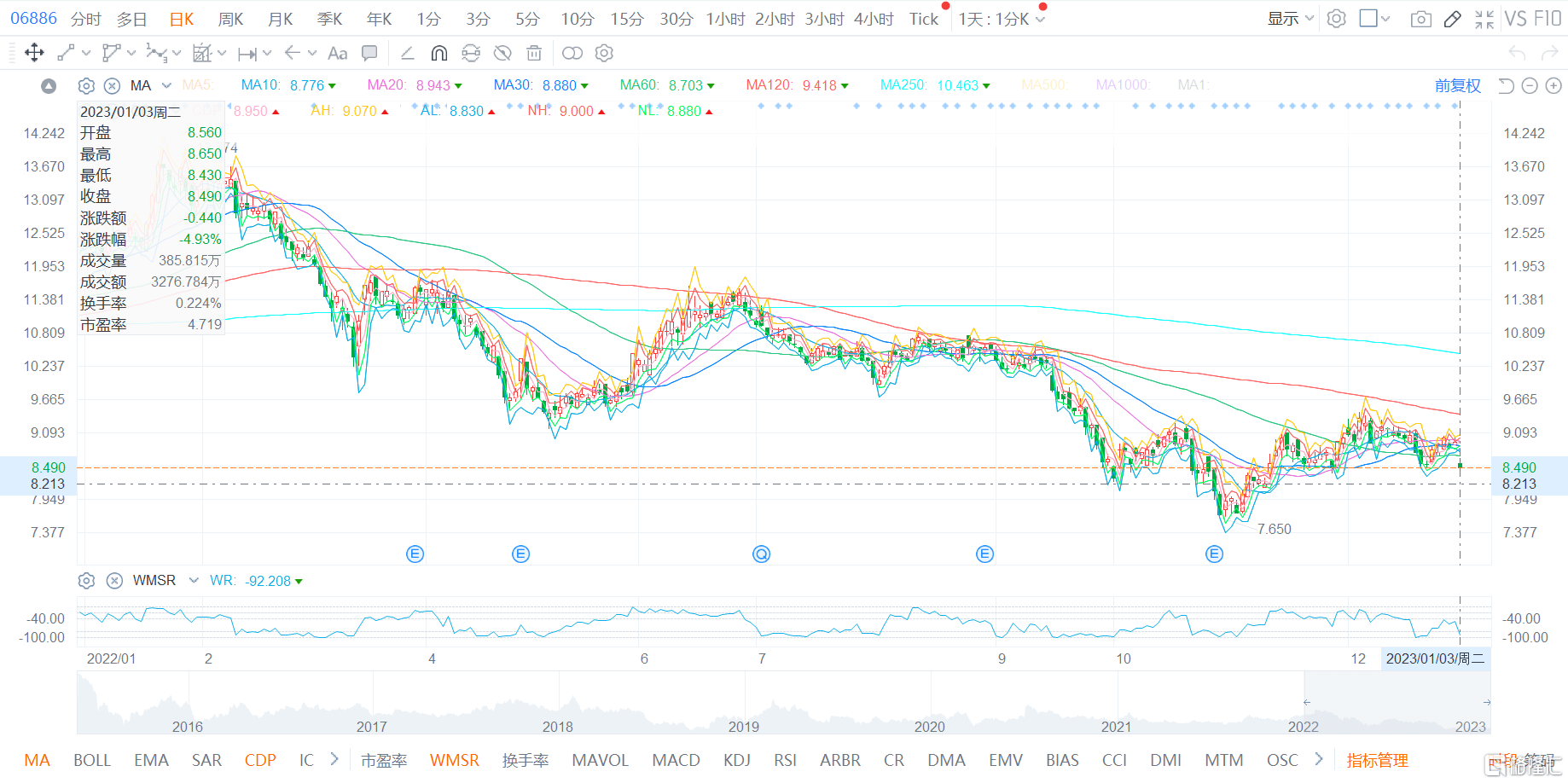1568x783 pixels.
Task: Select the trend line drawing tool
Action: 66,53
